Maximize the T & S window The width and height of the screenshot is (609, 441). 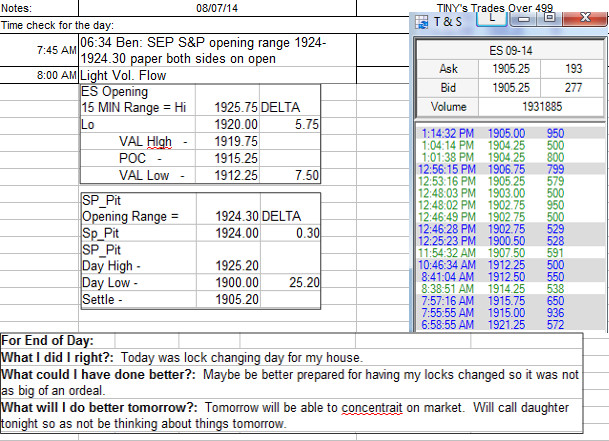coord(549,18)
